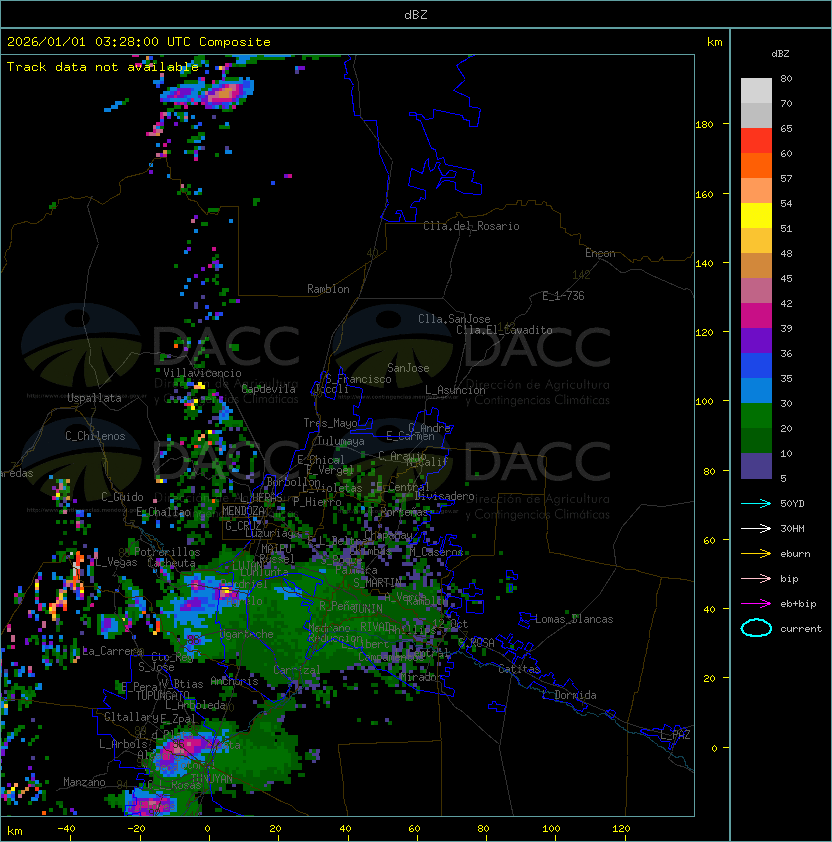
Task: Pick the magenta swatch in dBZ scale
Action: click(756, 316)
